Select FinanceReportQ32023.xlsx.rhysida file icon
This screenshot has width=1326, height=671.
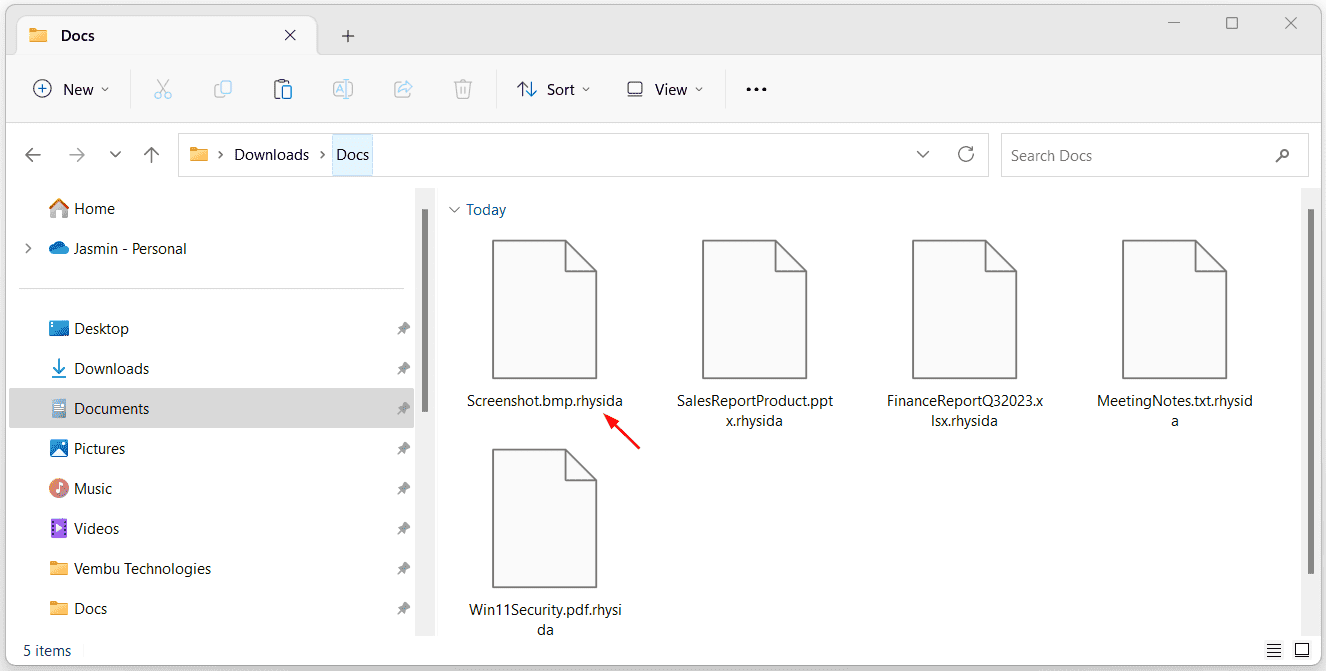coord(964,309)
